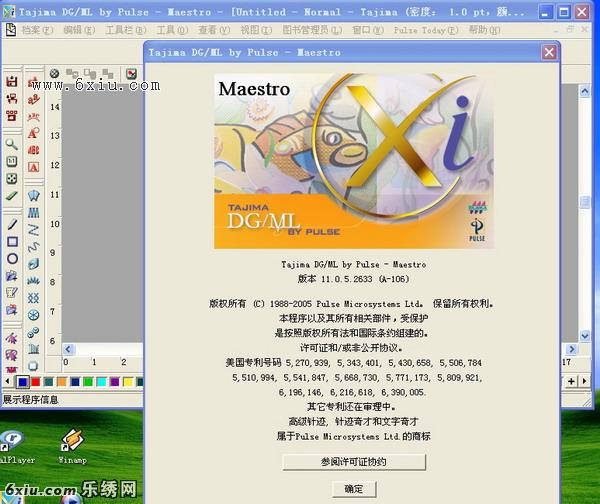Open the Winamp desktop shortcut
Viewport: 600px width, 504px height.
[x=72, y=447]
